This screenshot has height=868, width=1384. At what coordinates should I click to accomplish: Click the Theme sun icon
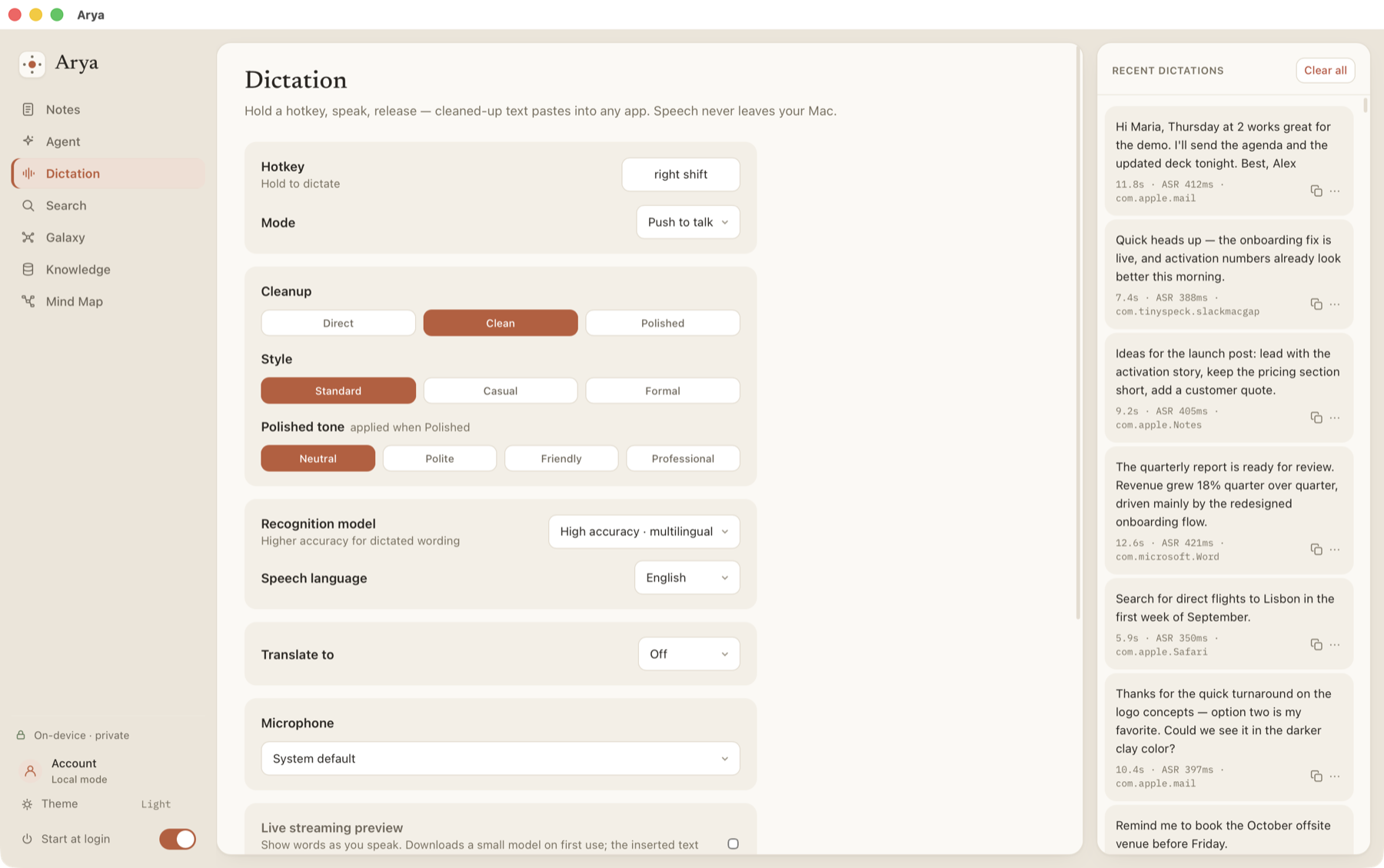(x=27, y=804)
